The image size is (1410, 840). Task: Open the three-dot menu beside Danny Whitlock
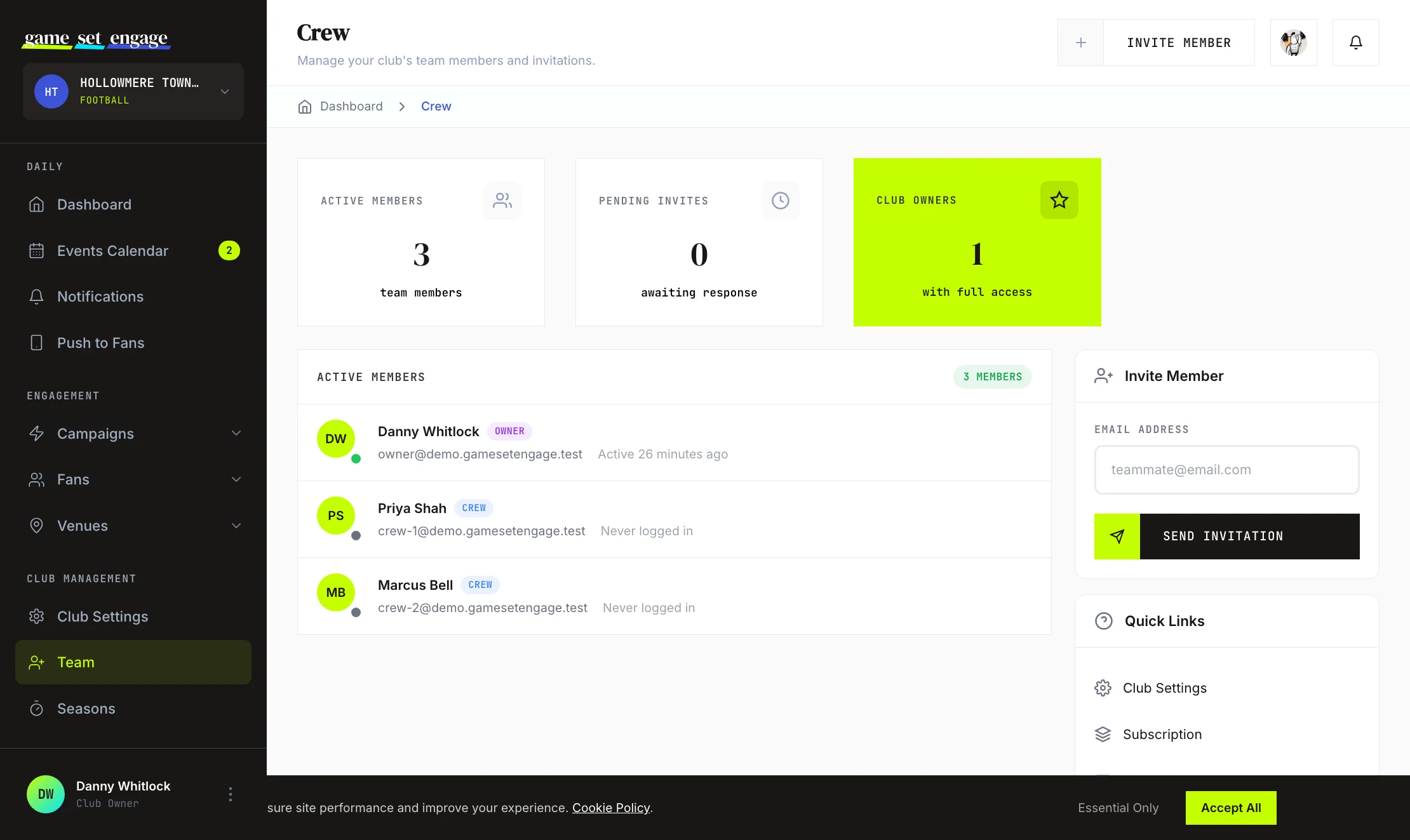point(231,794)
